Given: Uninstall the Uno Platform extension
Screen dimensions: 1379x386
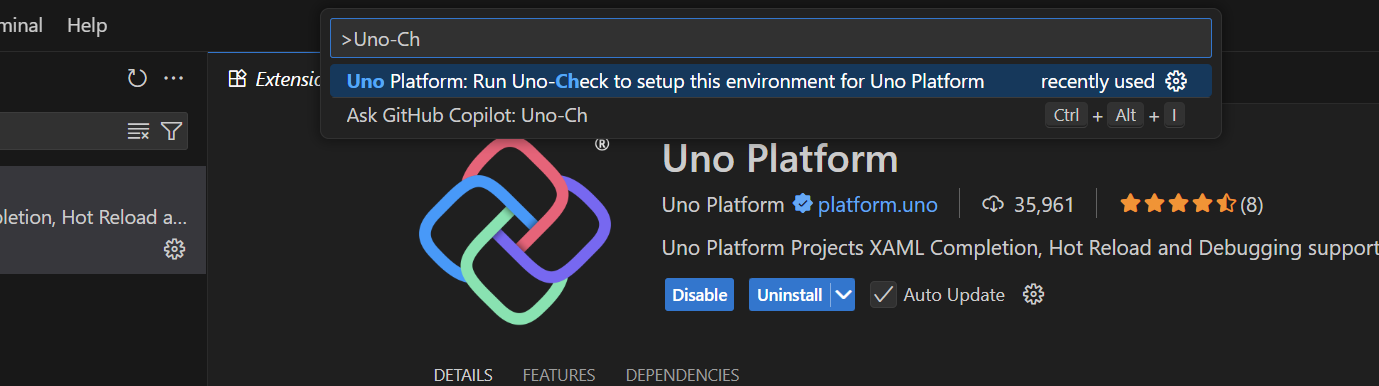Looking at the screenshot, I should click(790, 294).
